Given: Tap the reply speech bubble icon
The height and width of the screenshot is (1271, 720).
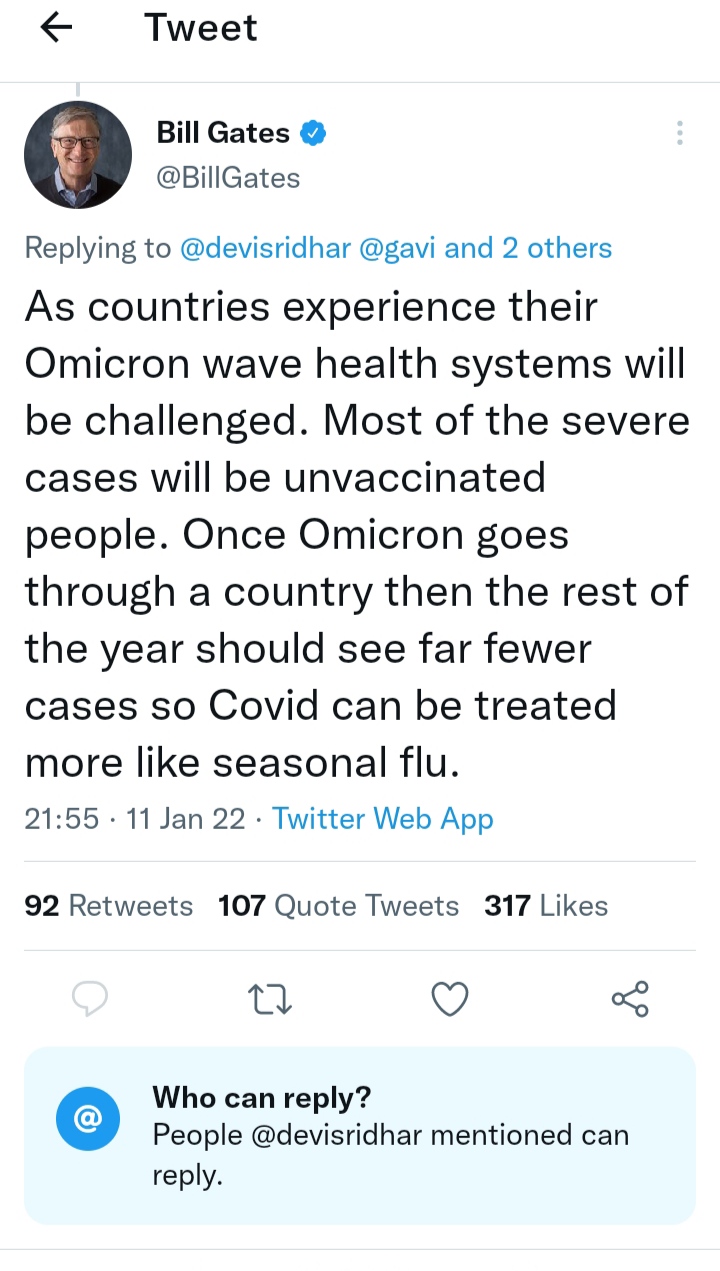Looking at the screenshot, I should [x=91, y=998].
